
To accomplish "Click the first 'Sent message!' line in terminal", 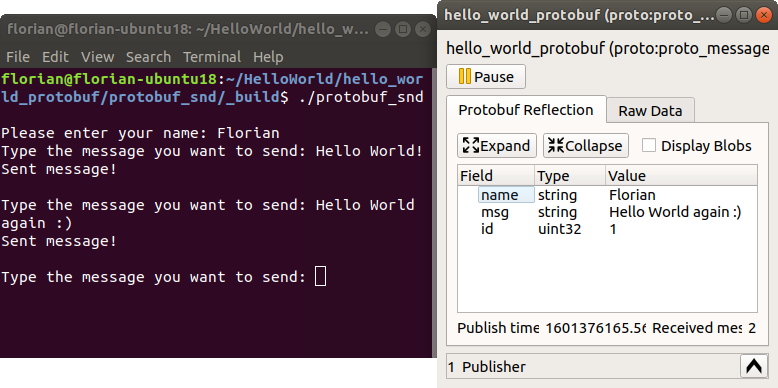I will pos(59,169).
